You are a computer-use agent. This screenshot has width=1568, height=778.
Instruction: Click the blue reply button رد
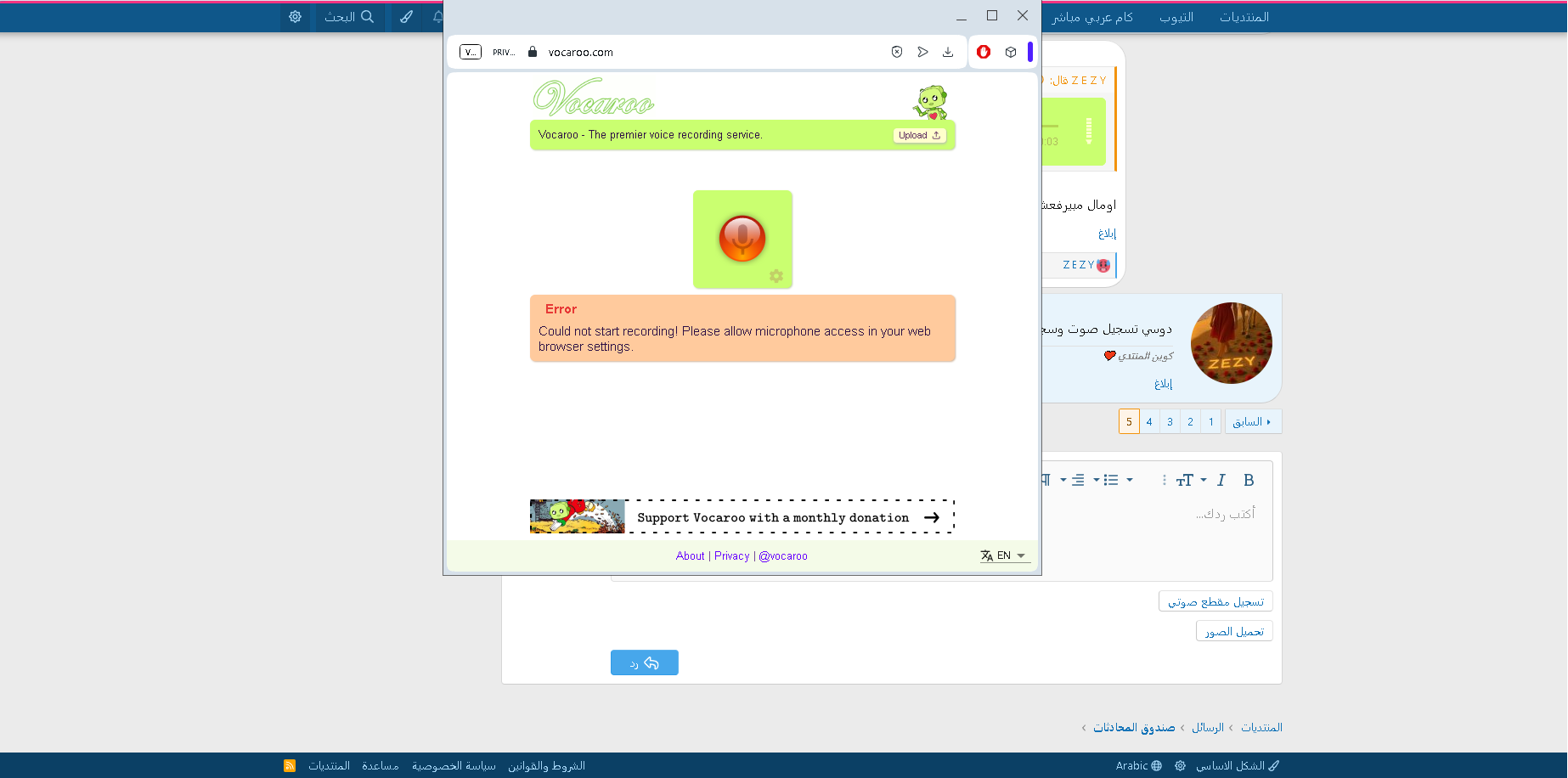645,662
